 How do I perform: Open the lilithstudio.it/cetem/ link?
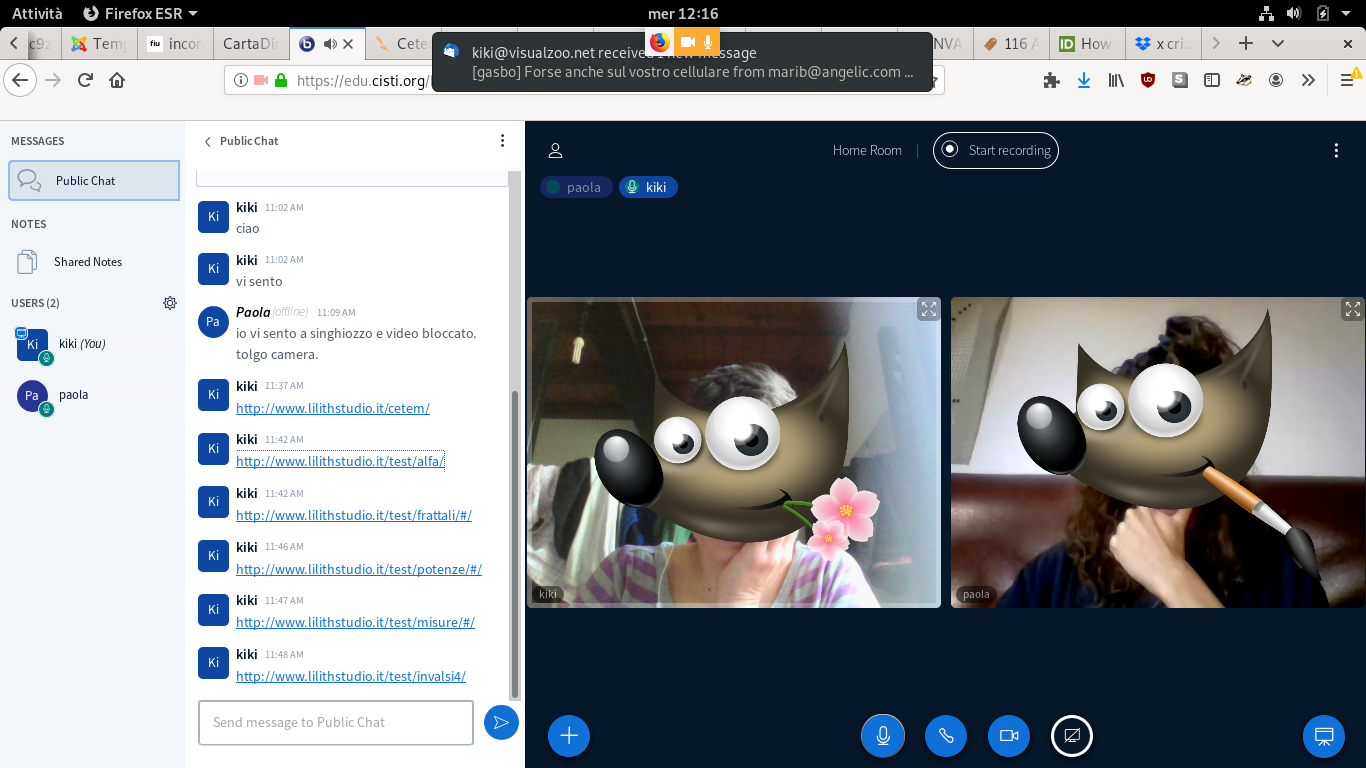click(x=333, y=408)
